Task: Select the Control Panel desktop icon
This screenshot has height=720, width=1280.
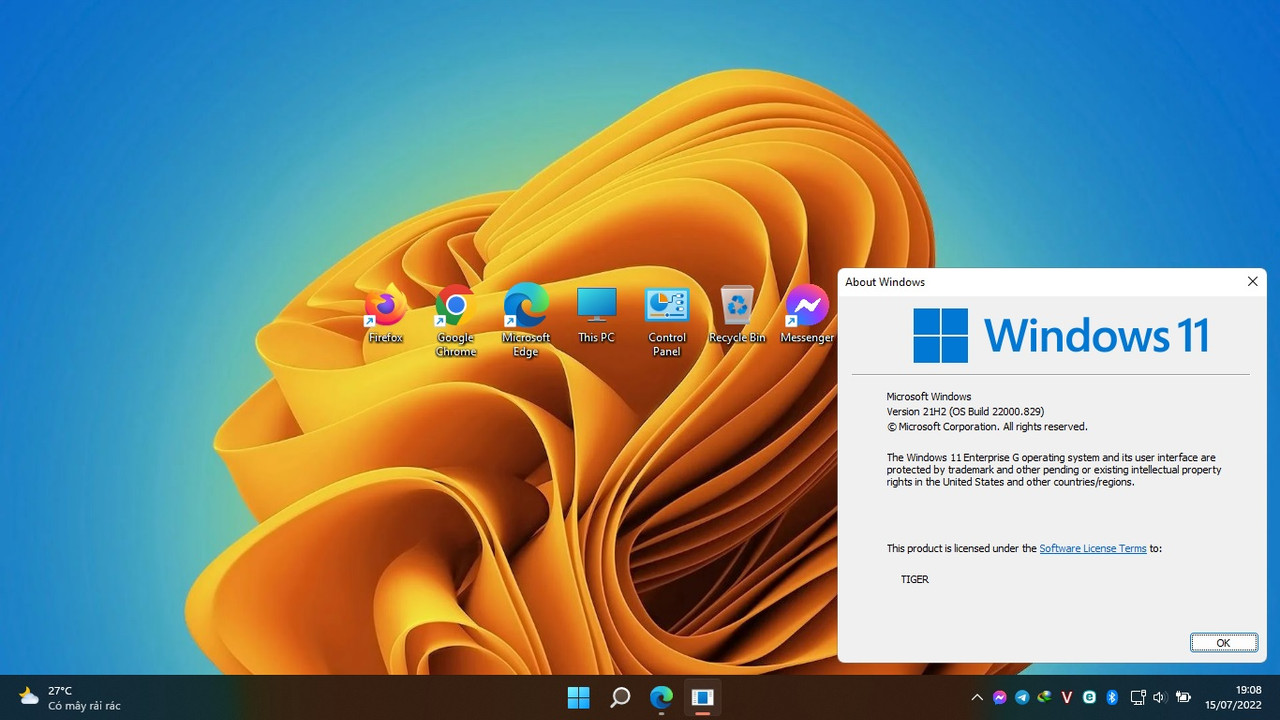Action: [x=667, y=321]
